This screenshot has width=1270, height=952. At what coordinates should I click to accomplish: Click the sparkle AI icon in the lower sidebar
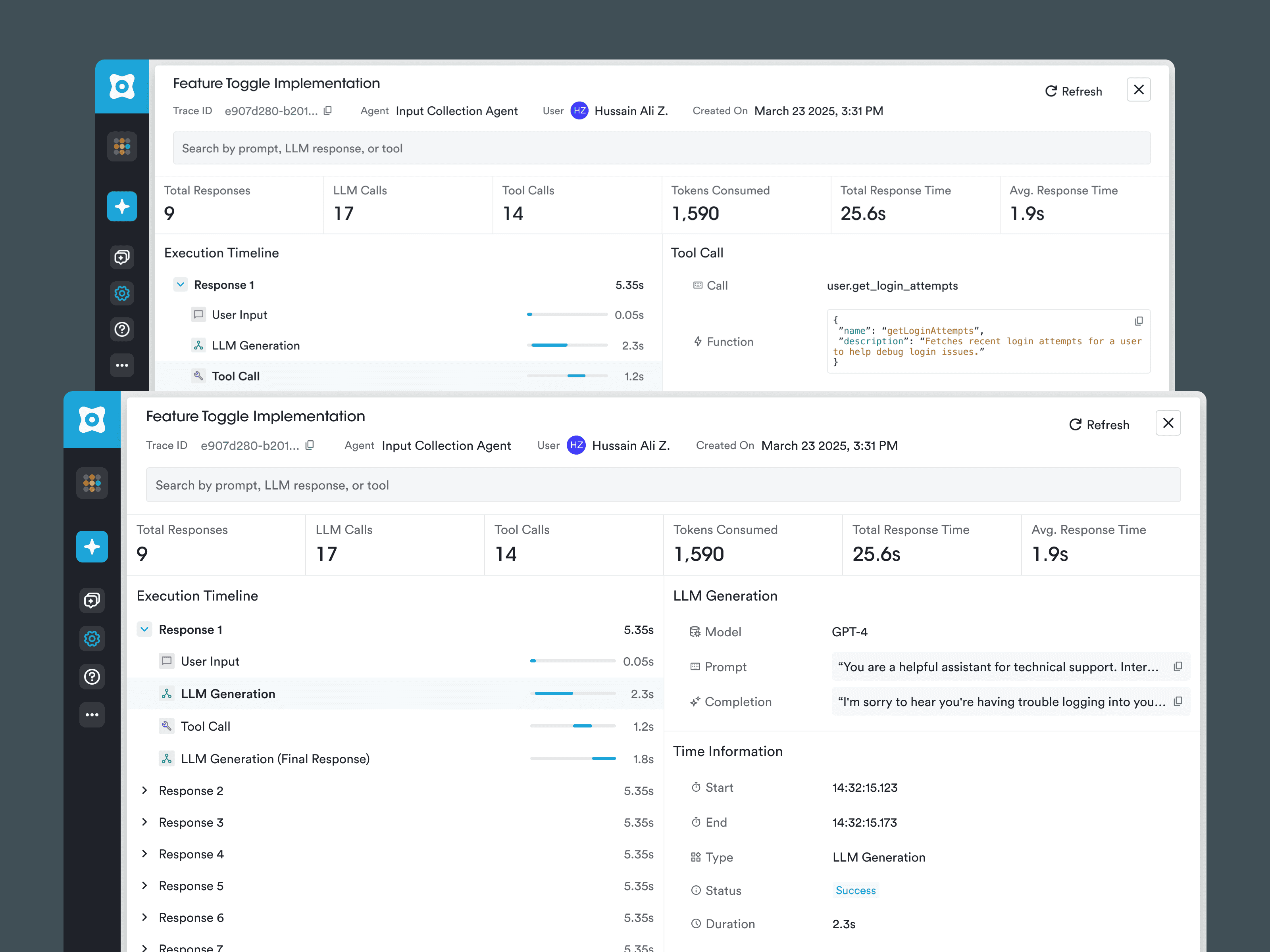[x=92, y=546]
